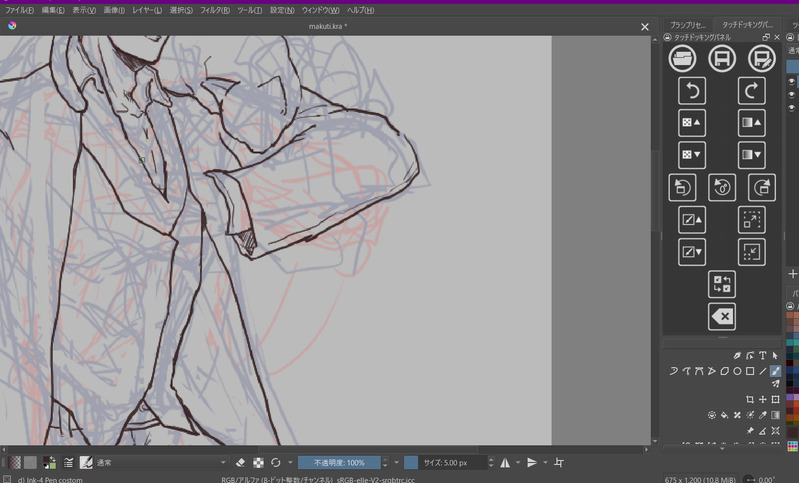
Task: Toggle visibility of second layer eye
Action: (x=791, y=95)
